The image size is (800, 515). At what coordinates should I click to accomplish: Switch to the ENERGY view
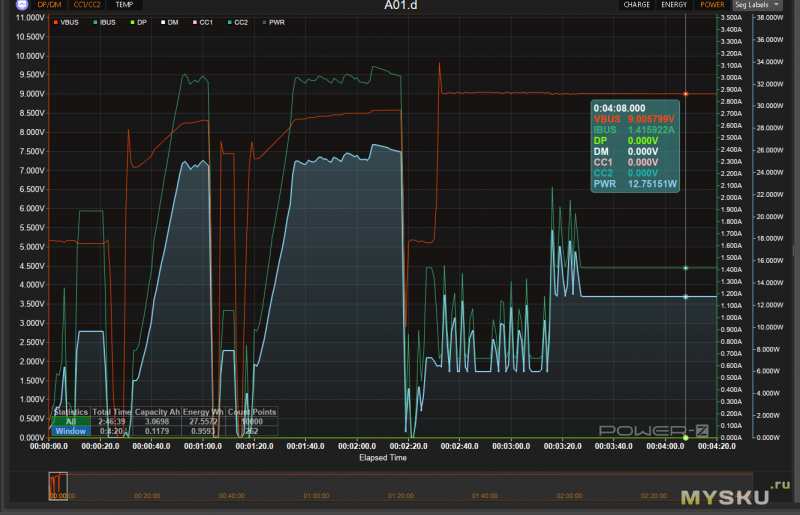674,5
